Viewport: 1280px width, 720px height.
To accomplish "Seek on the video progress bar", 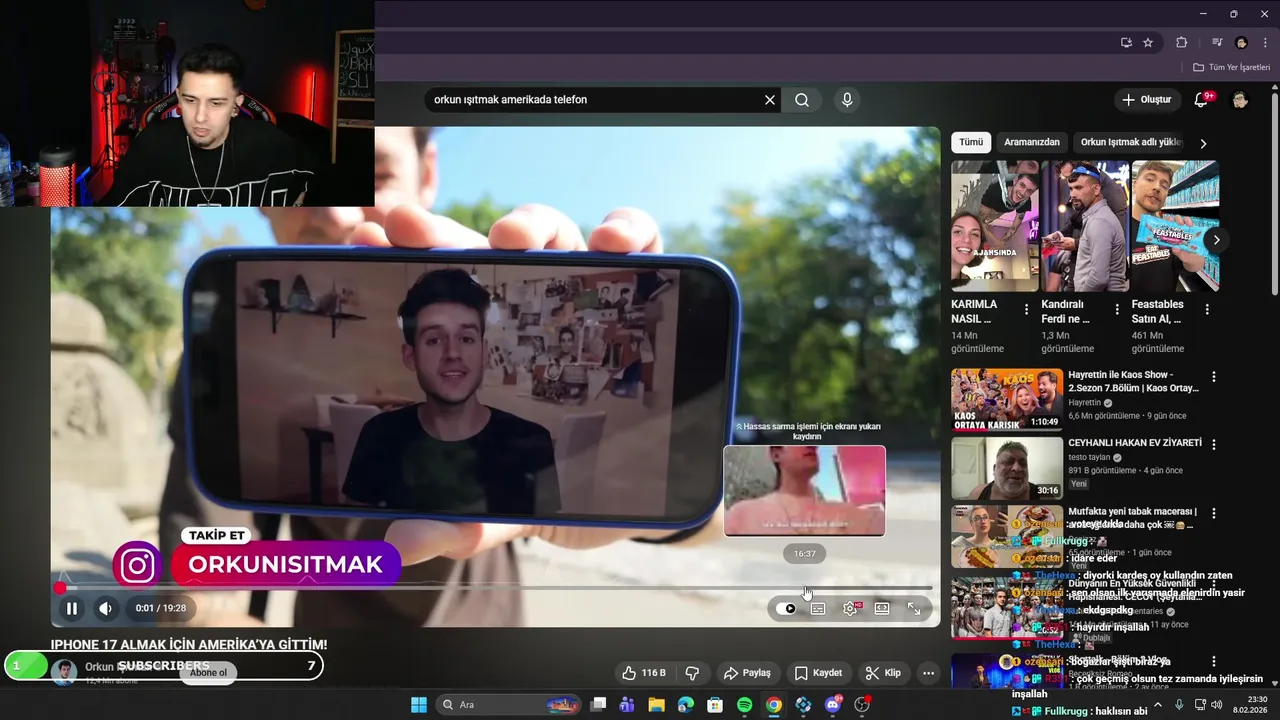I will [x=496, y=588].
